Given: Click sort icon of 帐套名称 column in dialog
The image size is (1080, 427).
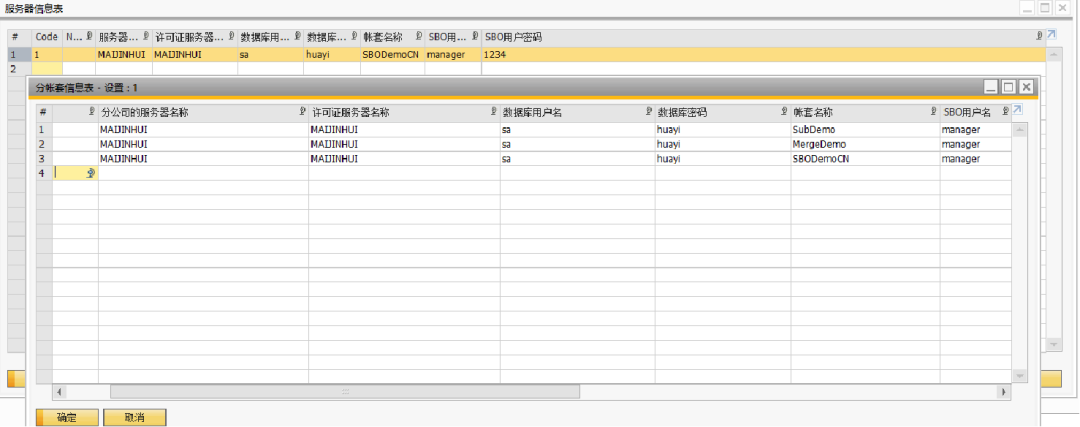Looking at the screenshot, I should click(x=934, y=111).
